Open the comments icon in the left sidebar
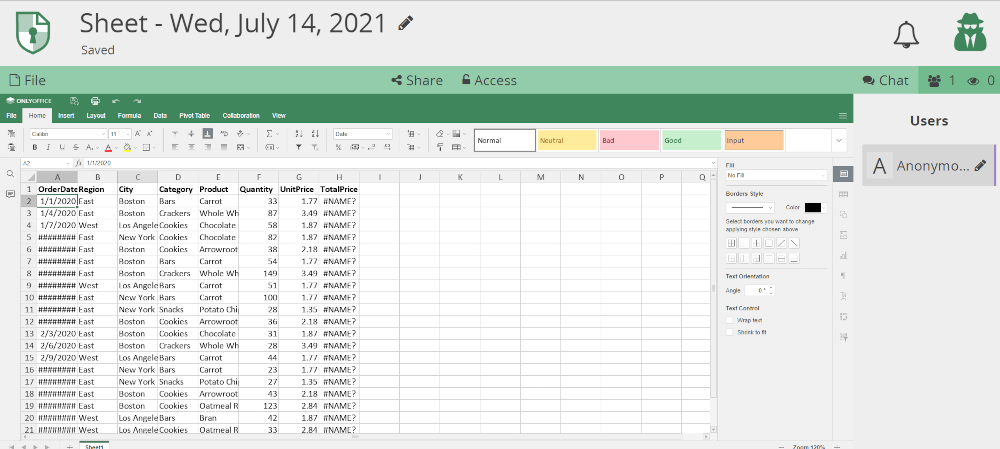 tap(10, 194)
